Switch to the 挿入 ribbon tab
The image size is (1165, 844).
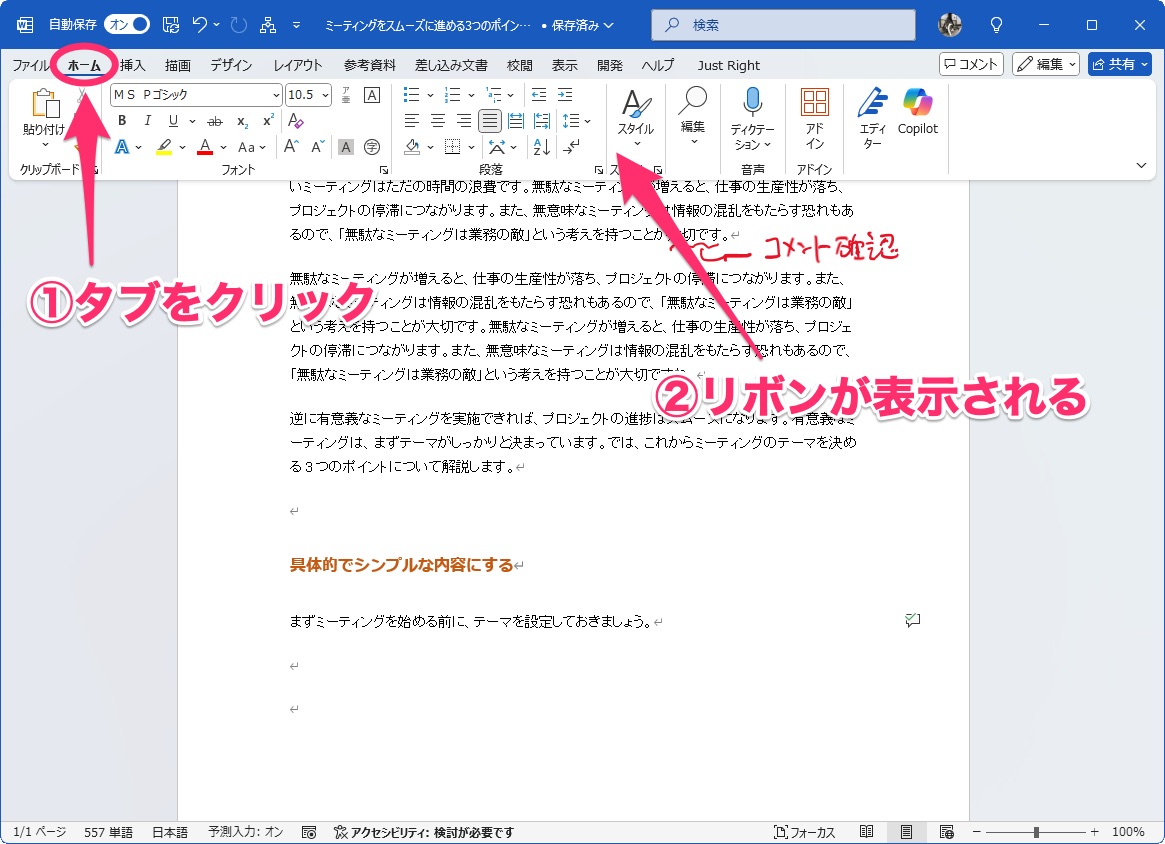131,65
